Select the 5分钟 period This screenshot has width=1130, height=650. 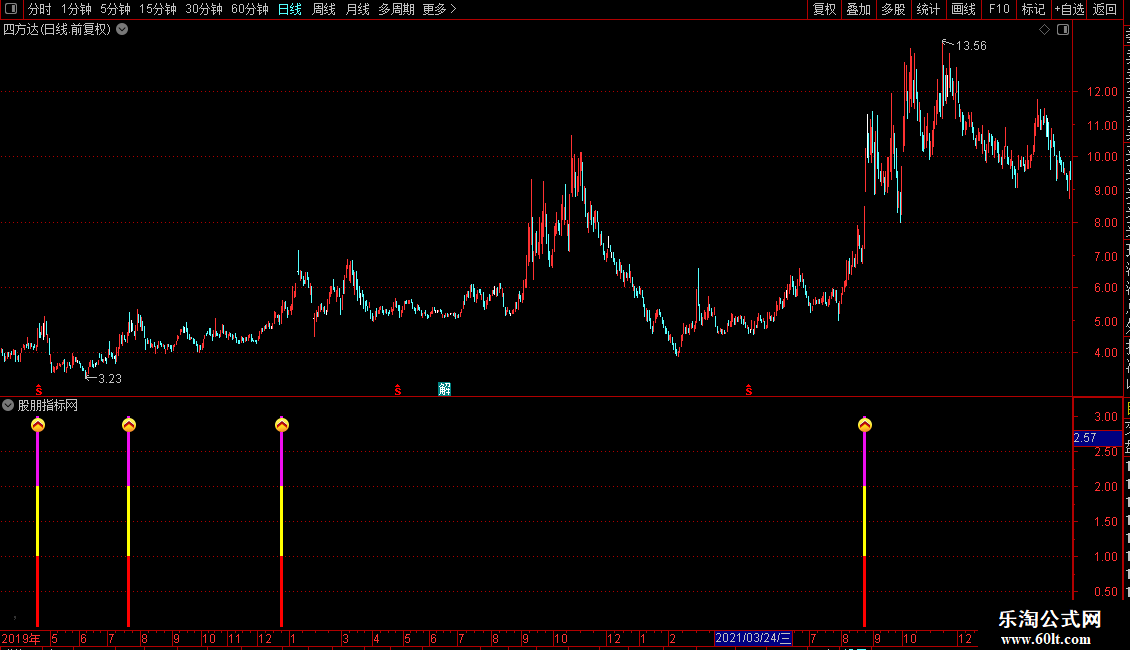point(115,9)
